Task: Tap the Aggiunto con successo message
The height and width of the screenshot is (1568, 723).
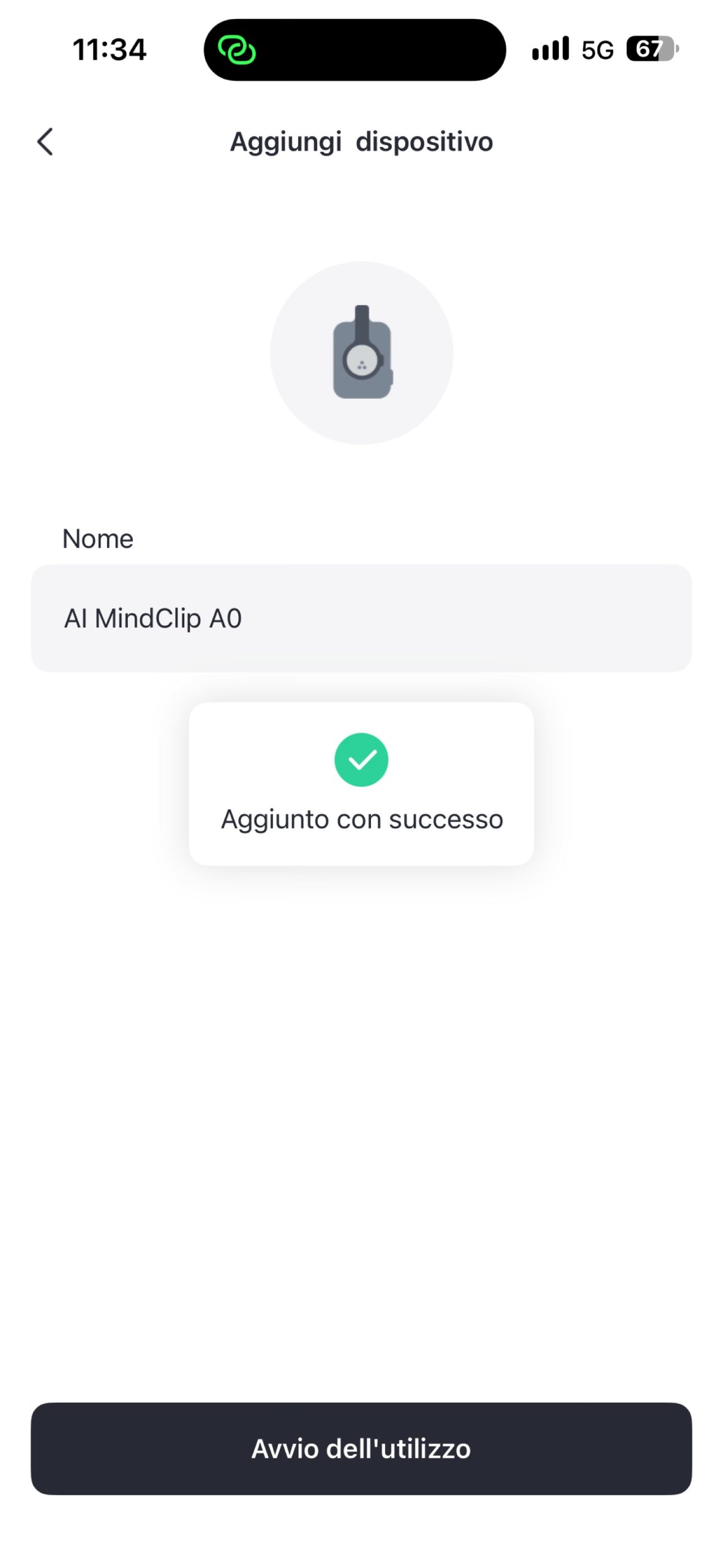Action: pos(362,820)
